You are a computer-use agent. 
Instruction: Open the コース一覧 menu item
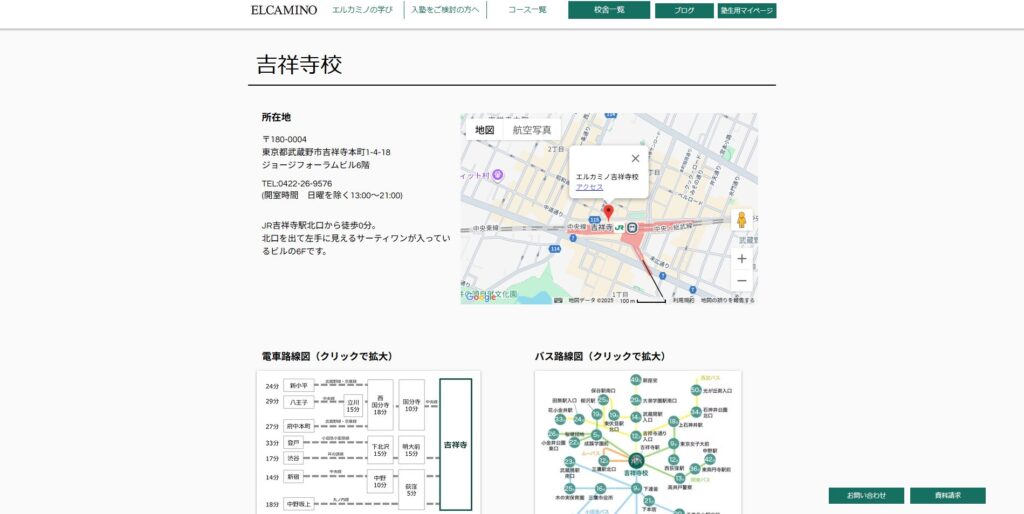tap(527, 10)
